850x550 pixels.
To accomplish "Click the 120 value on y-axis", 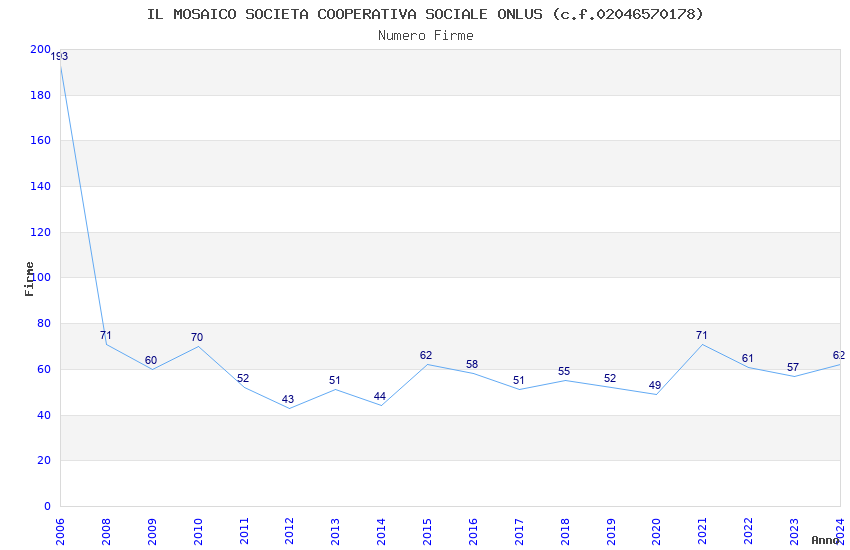I will point(40,232).
